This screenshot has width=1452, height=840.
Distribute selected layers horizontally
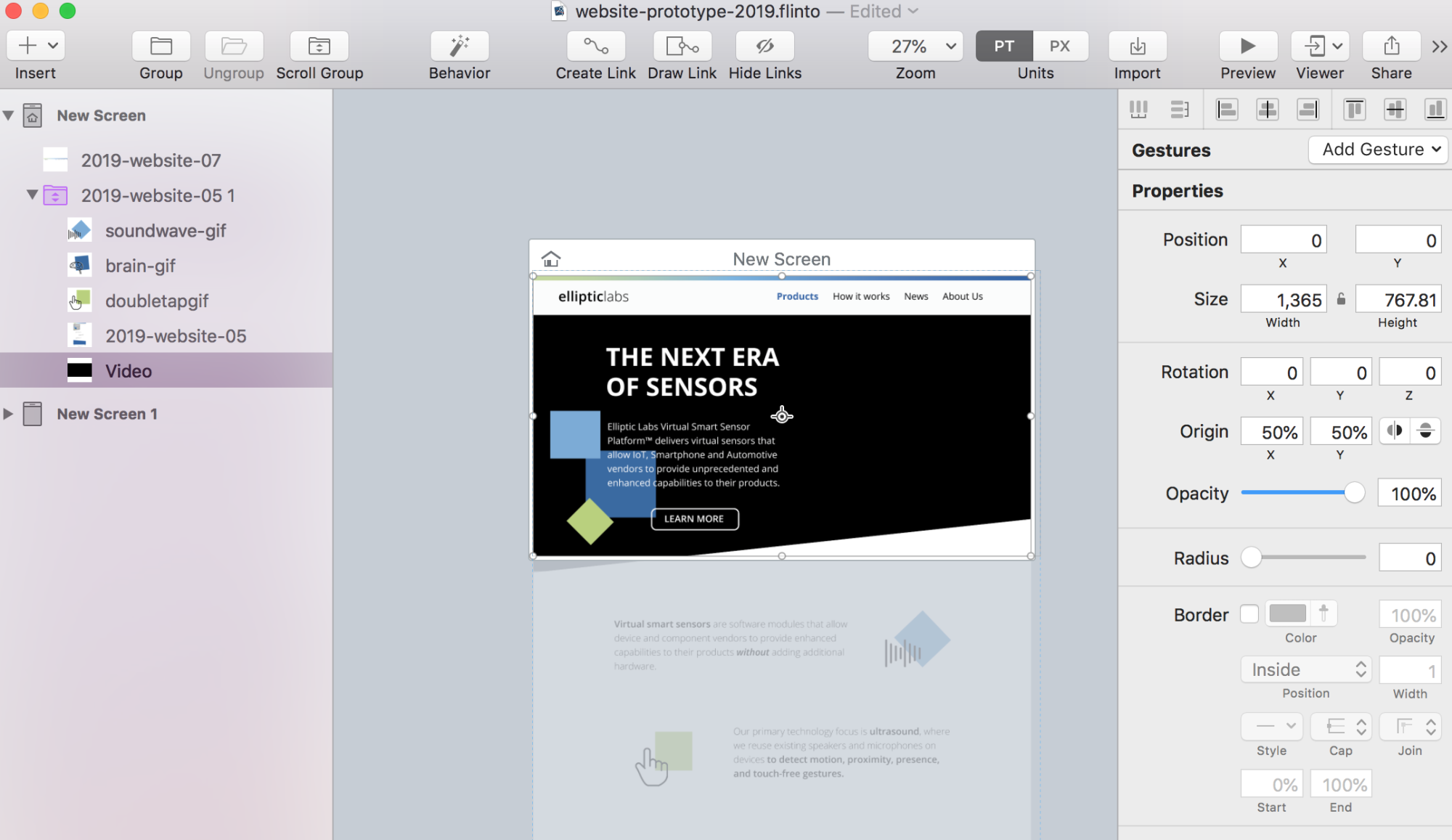pos(1138,110)
